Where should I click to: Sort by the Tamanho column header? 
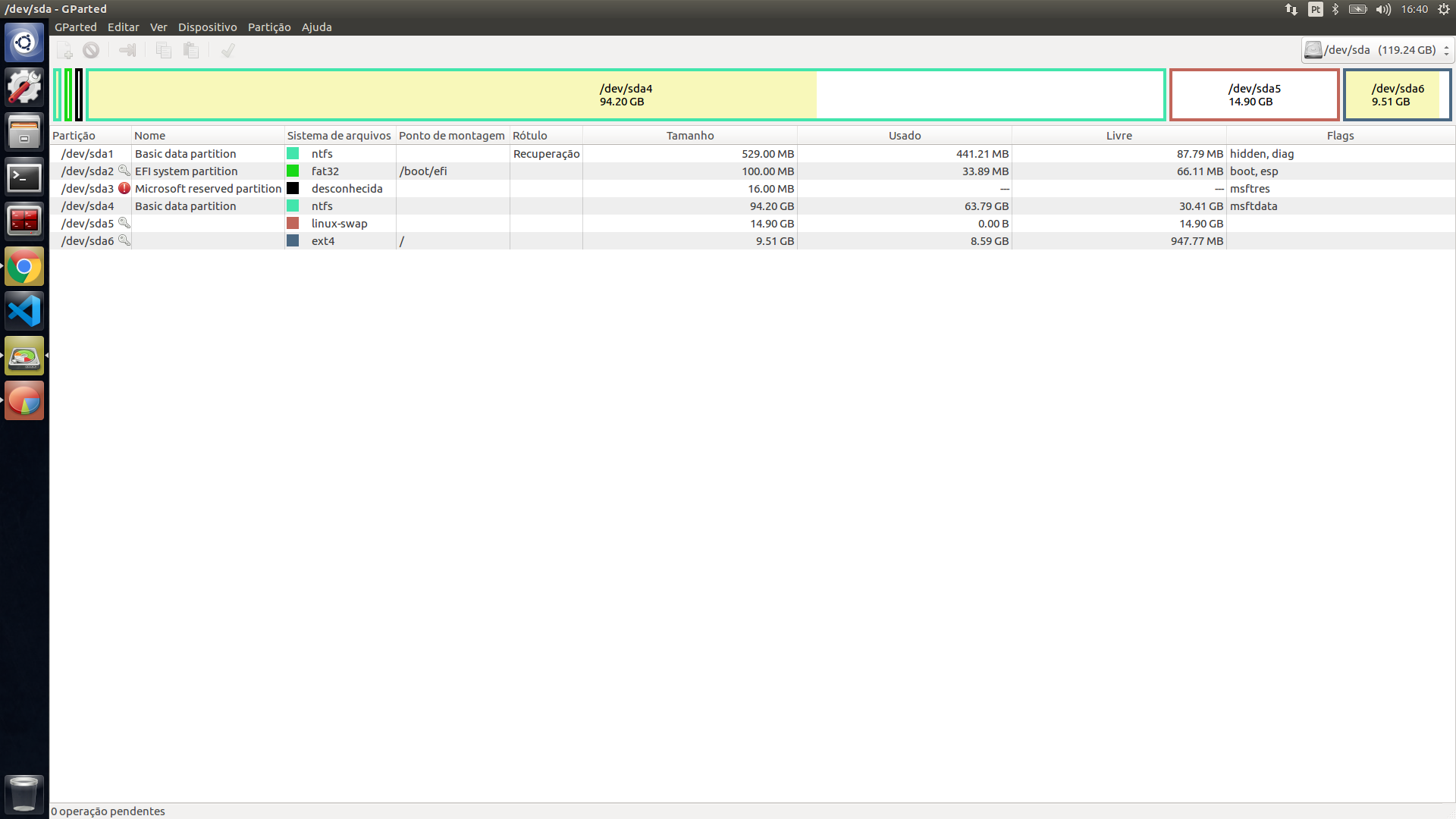pos(689,136)
